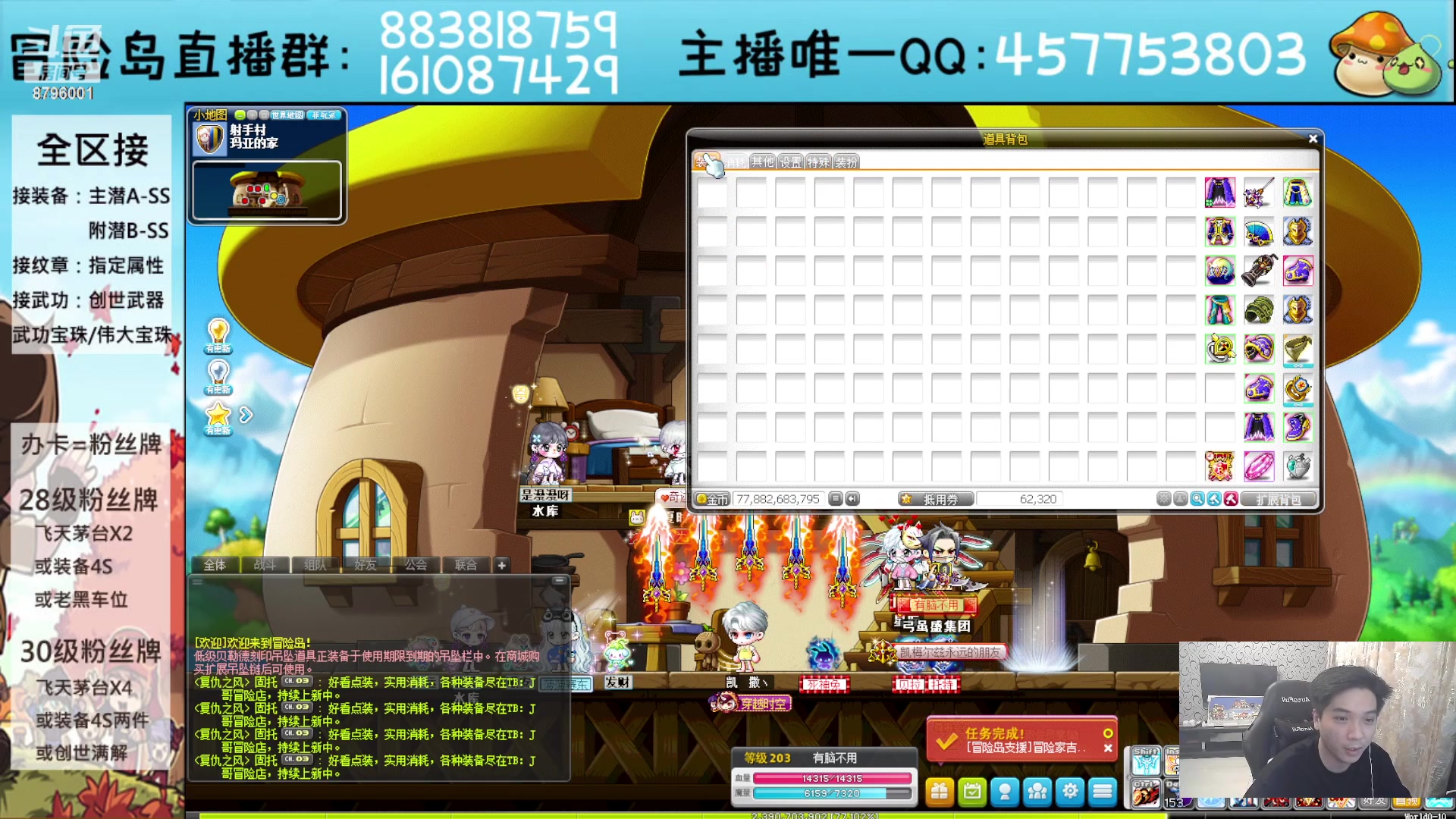Select the 好友 chat tab
Image resolution: width=1456 pixels, height=819 pixels.
tap(366, 565)
